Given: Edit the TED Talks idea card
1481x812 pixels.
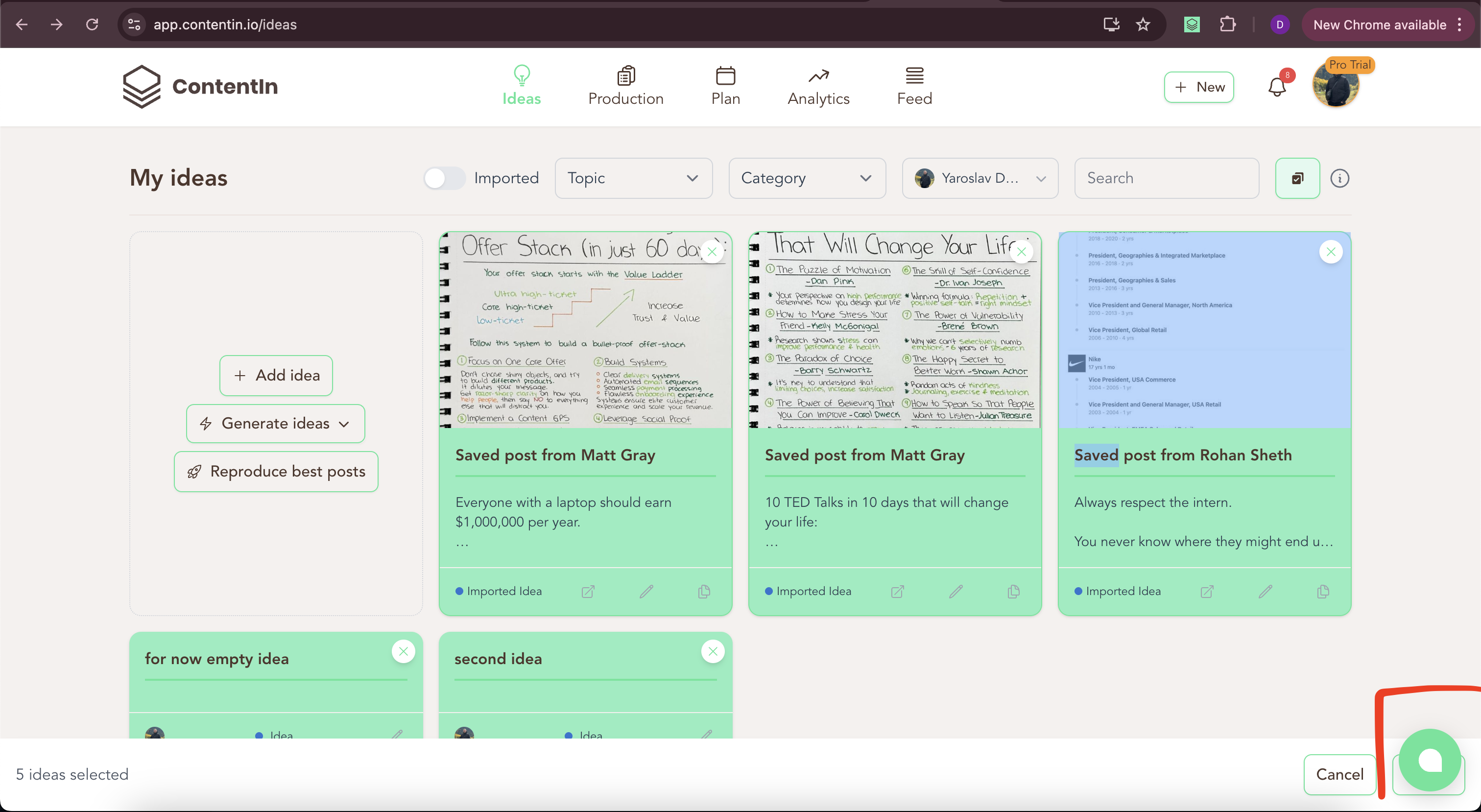Looking at the screenshot, I should 955,591.
